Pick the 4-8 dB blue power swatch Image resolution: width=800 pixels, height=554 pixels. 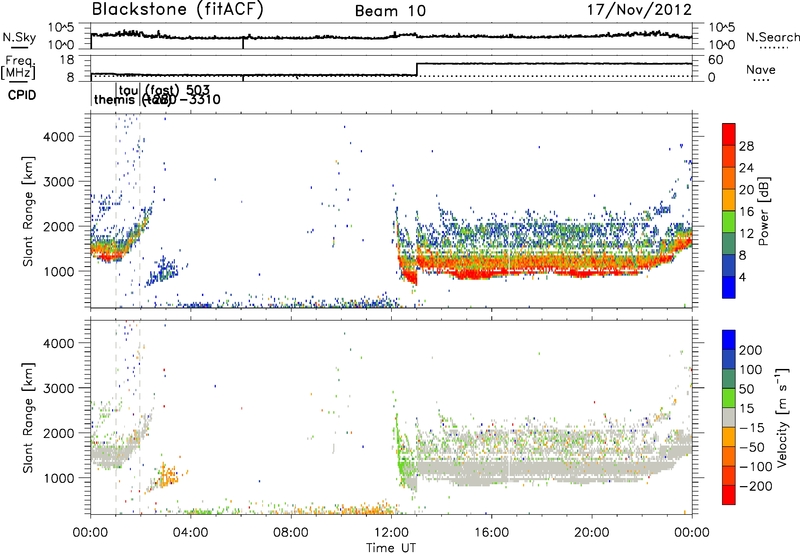pos(729,265)
